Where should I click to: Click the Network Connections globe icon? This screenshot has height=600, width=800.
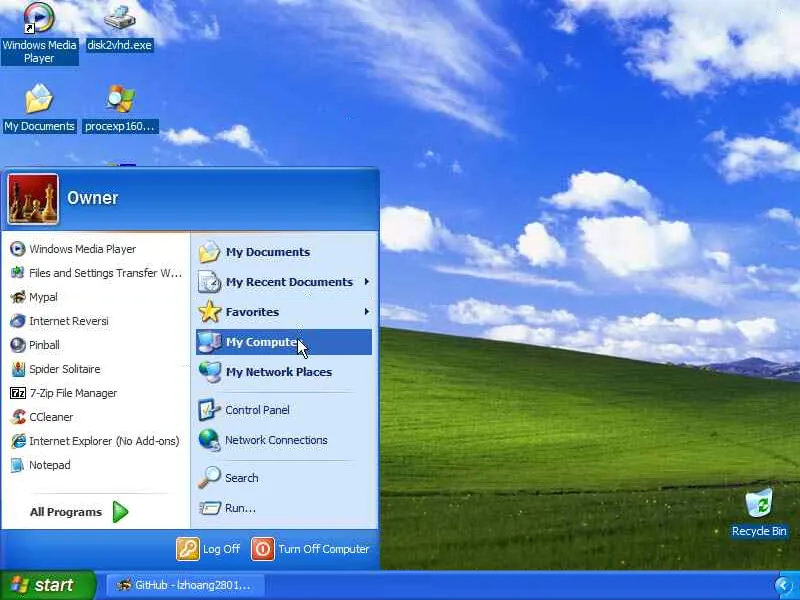[x=209, y=440]
